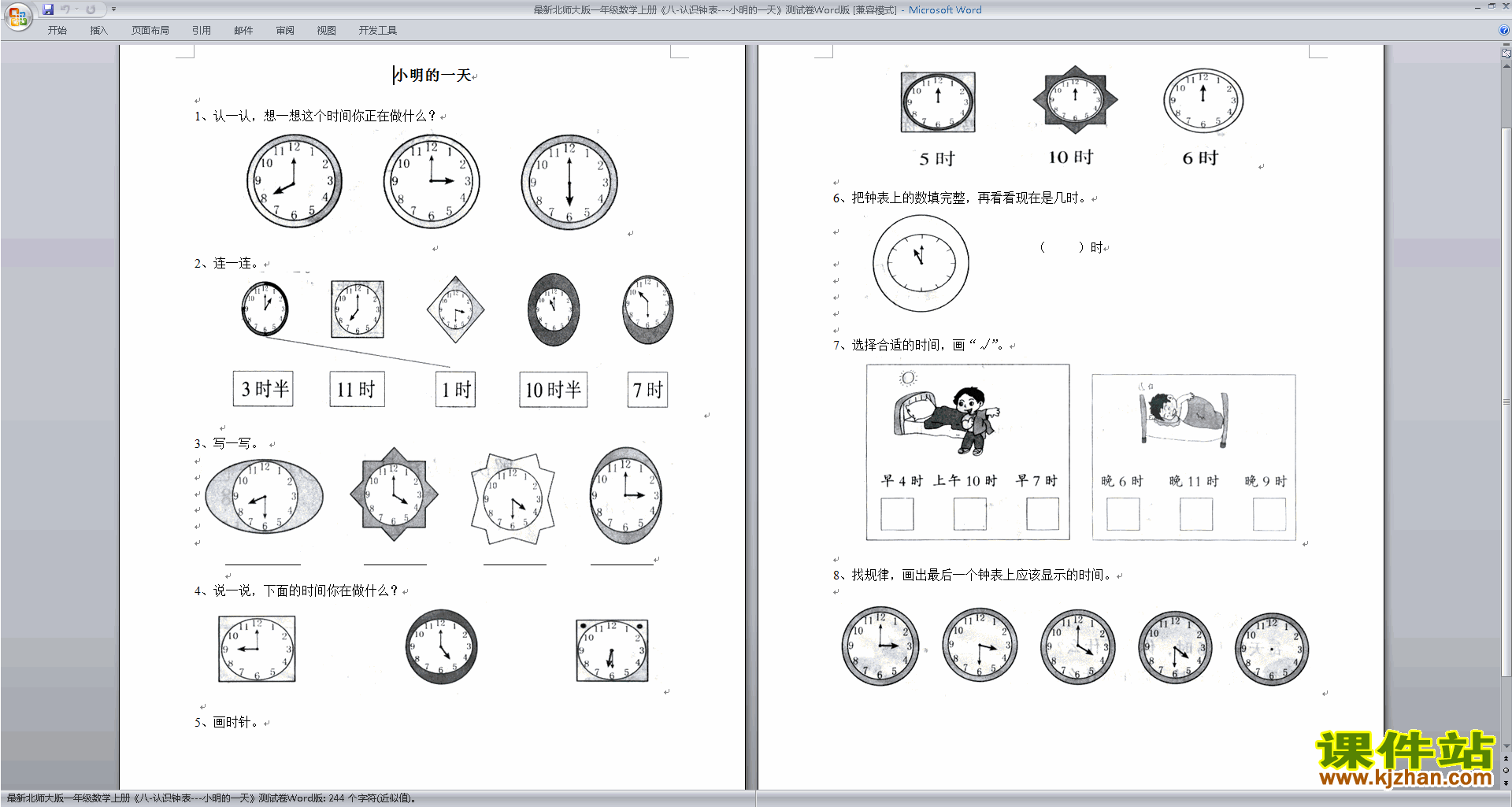Click the star-shaped clock in question 3
The image size is (1512, 807).
(x=394, y=494)
